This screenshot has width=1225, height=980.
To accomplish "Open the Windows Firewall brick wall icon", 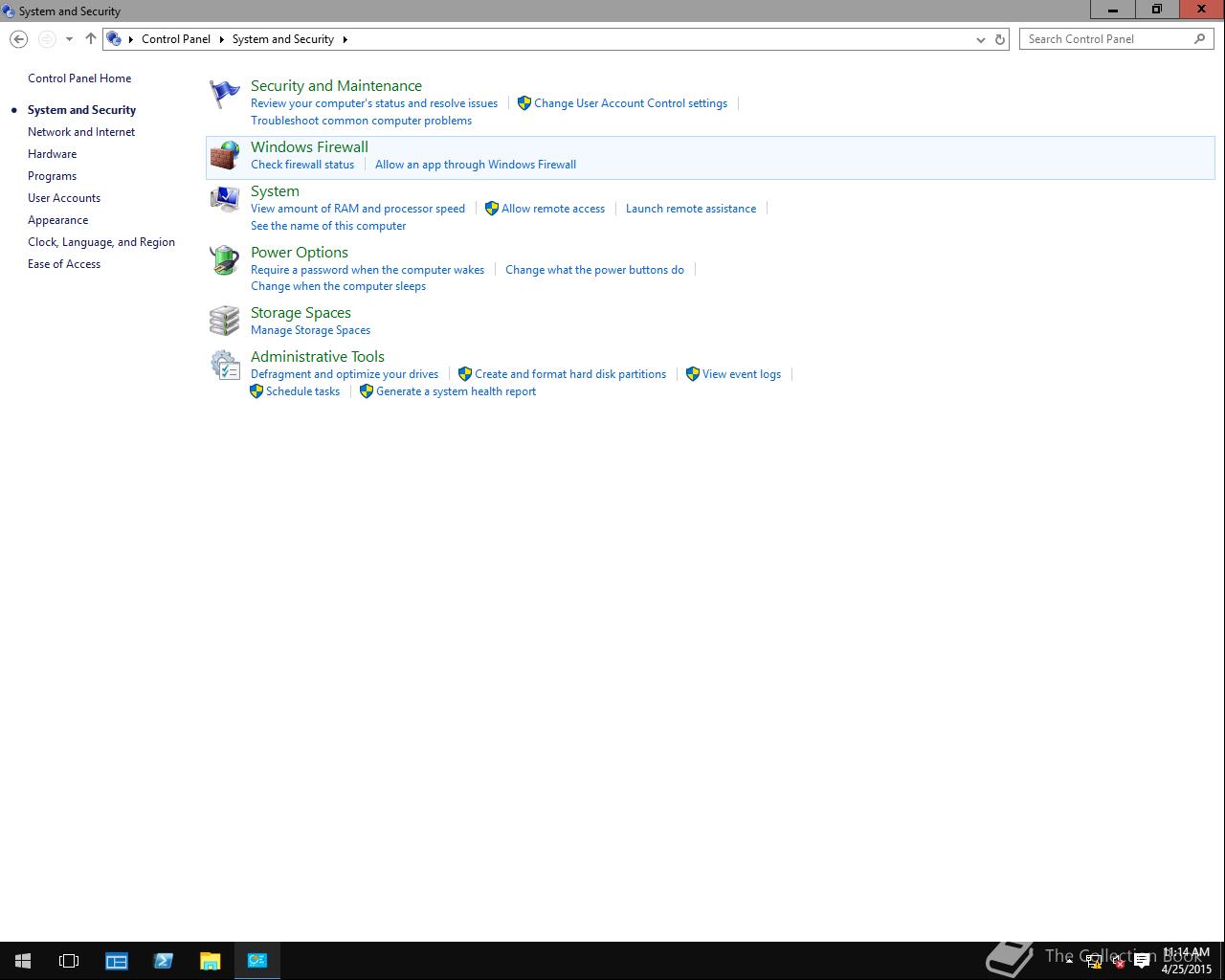I will click(x=225, y=156).
